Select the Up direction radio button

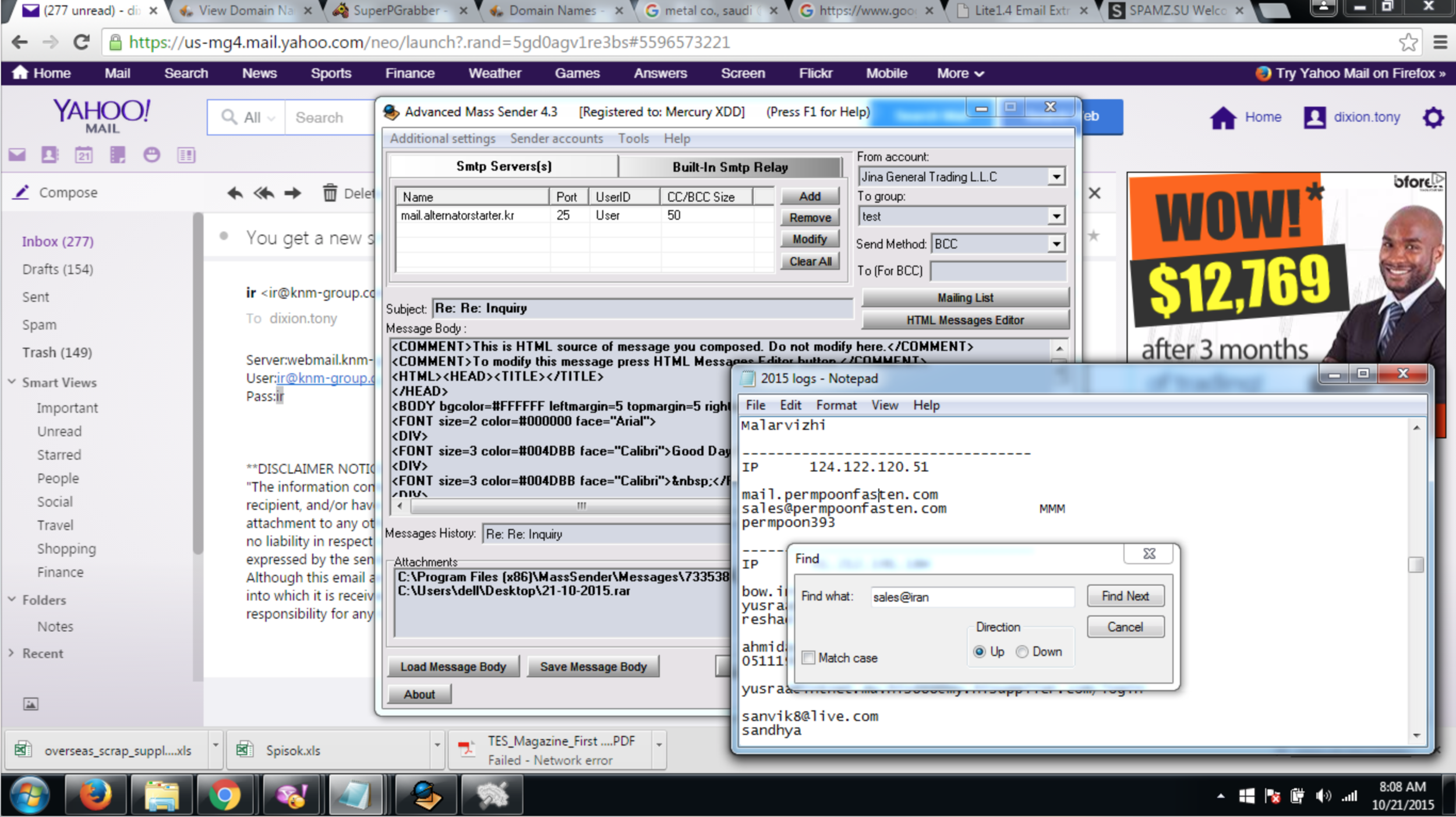click(980, 652)
